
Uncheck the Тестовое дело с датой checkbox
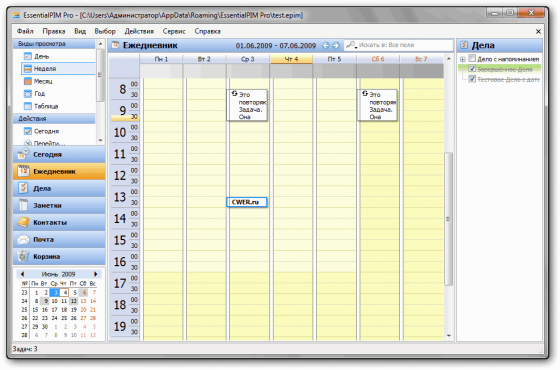472,79
